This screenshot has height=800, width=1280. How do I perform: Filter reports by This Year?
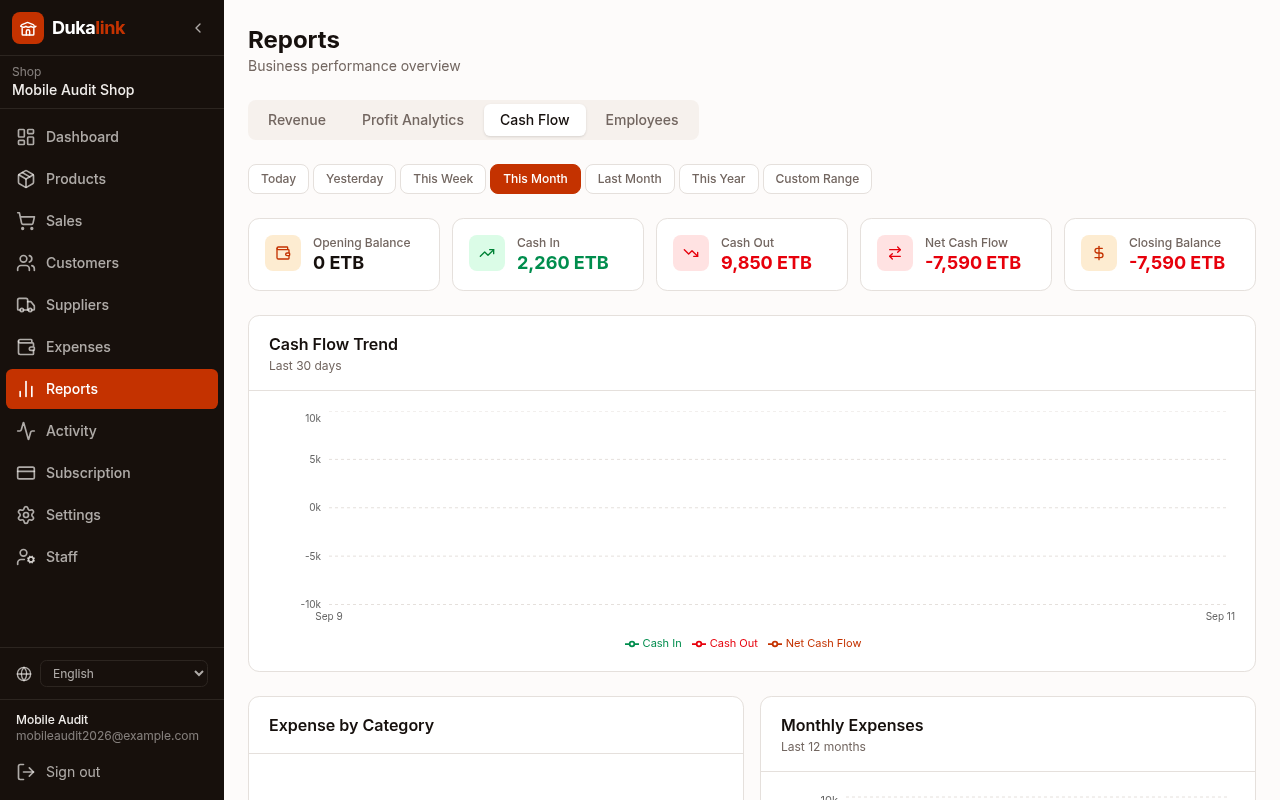click(x=719, y=179)
